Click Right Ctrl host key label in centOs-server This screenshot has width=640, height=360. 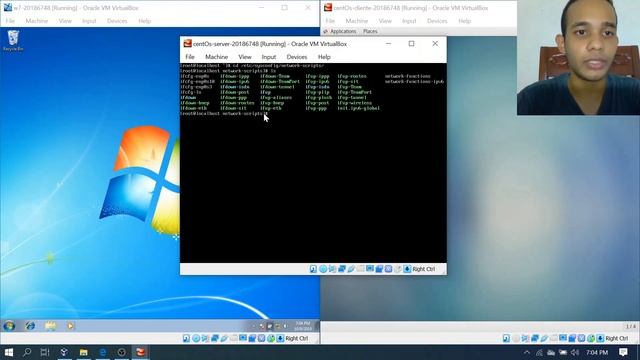pyautogui.click(x=424, y=269)
